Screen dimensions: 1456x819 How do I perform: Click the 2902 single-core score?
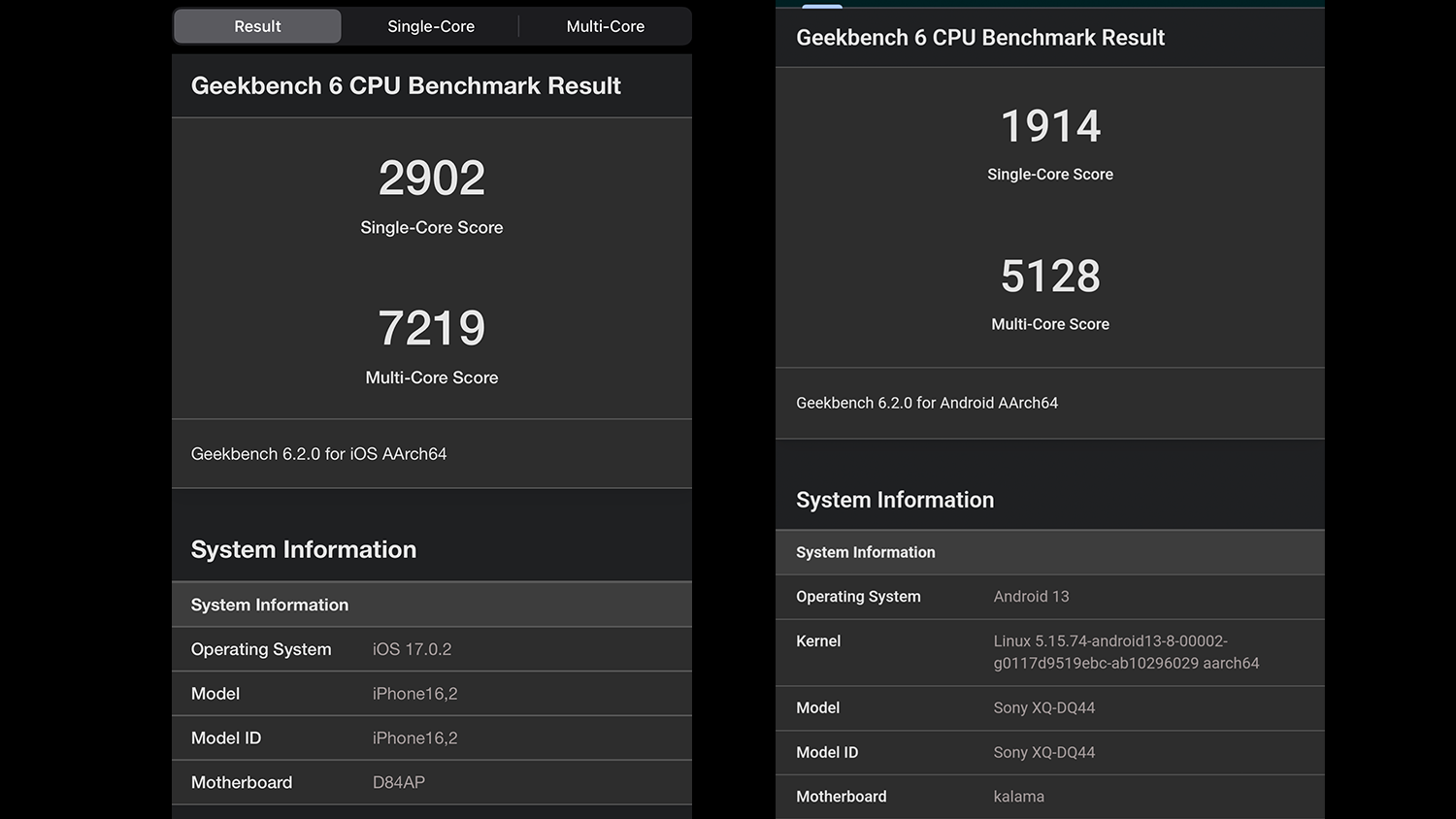pos(431,179)
